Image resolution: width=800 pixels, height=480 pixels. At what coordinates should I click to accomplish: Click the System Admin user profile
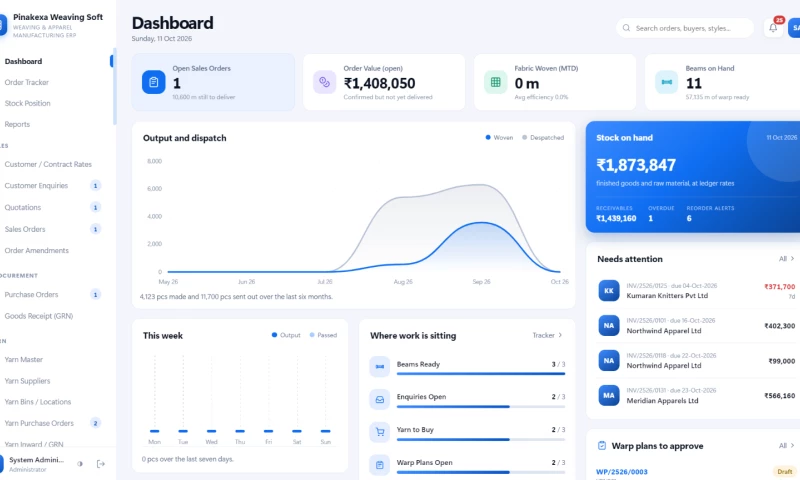tap(35, 464)
